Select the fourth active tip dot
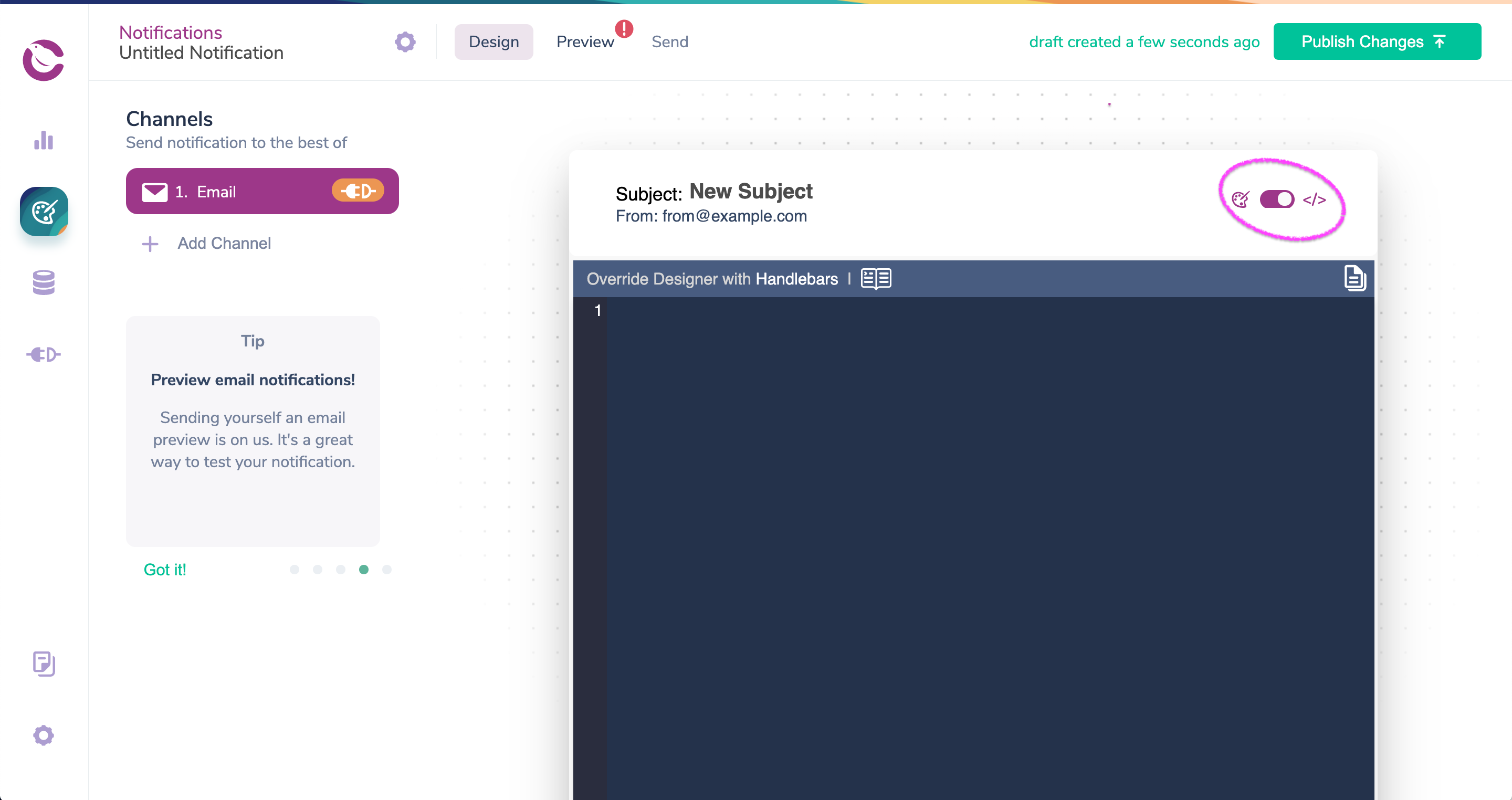The width and height of the screenshot is (1512, 800). coord(364,570)
